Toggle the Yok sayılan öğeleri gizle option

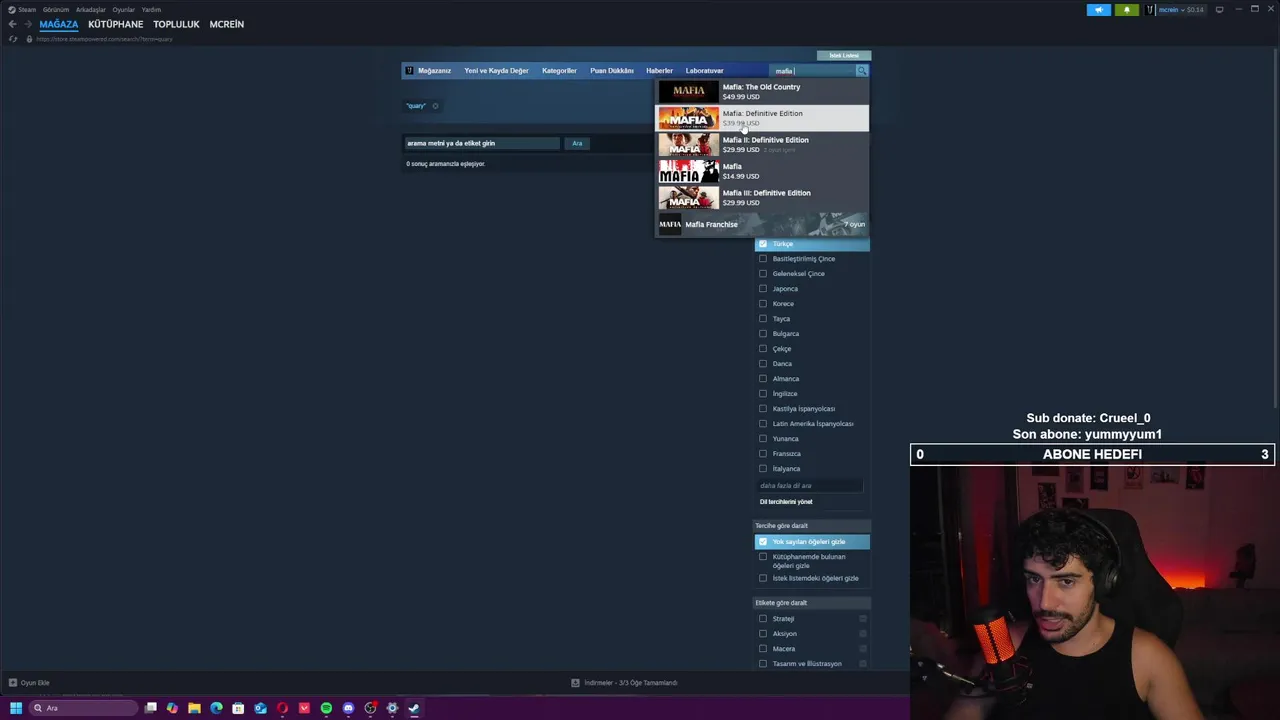pos(763,542)
